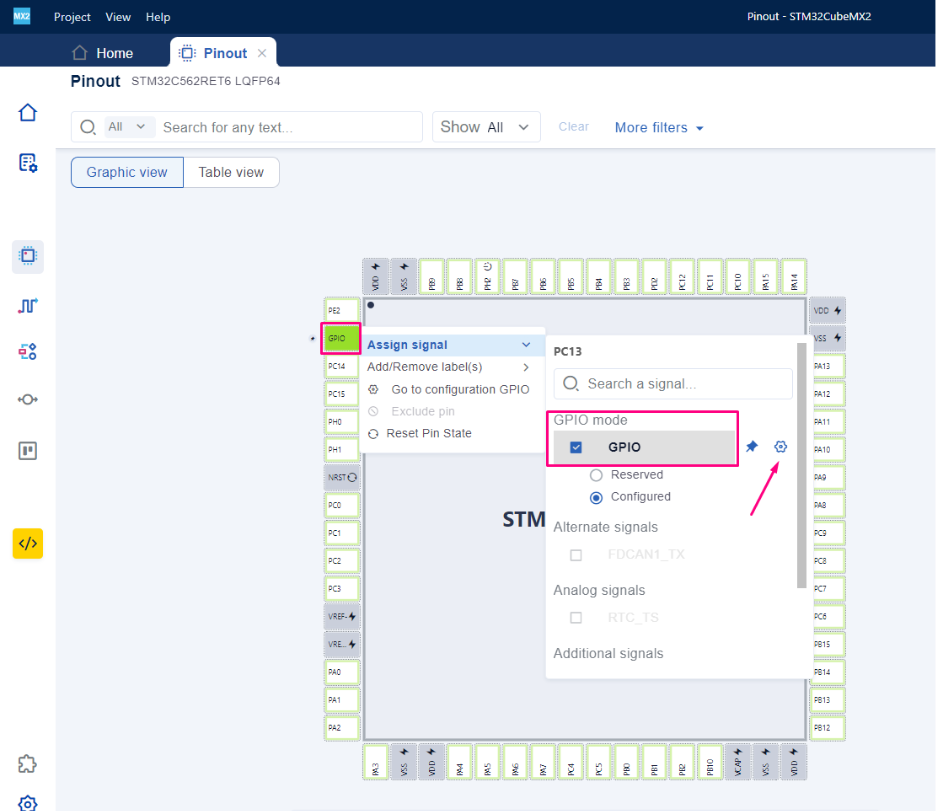Select pin PA0 on the chip
This screenshot has width=936, height=811.
point(342,672)
